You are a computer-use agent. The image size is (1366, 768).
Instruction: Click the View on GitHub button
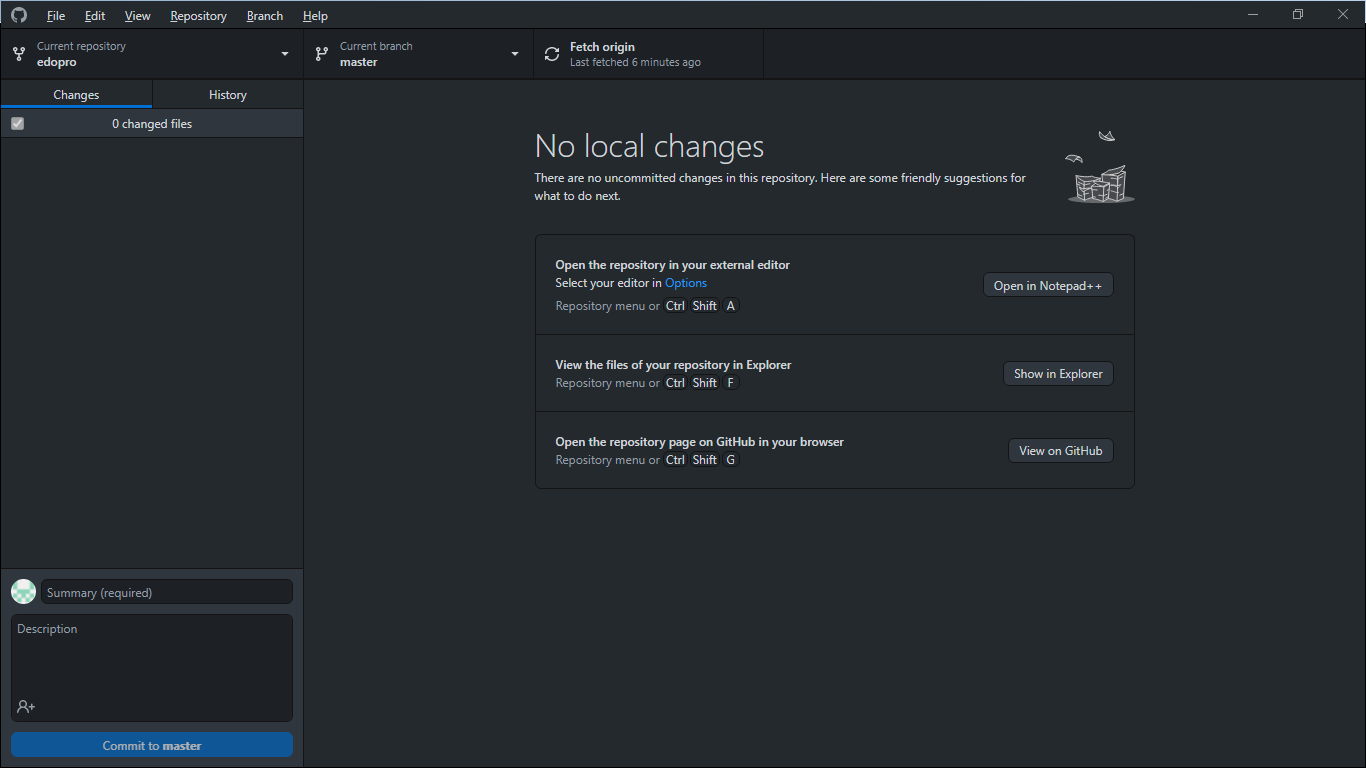pyautogui.click(x=1060, y=450)
